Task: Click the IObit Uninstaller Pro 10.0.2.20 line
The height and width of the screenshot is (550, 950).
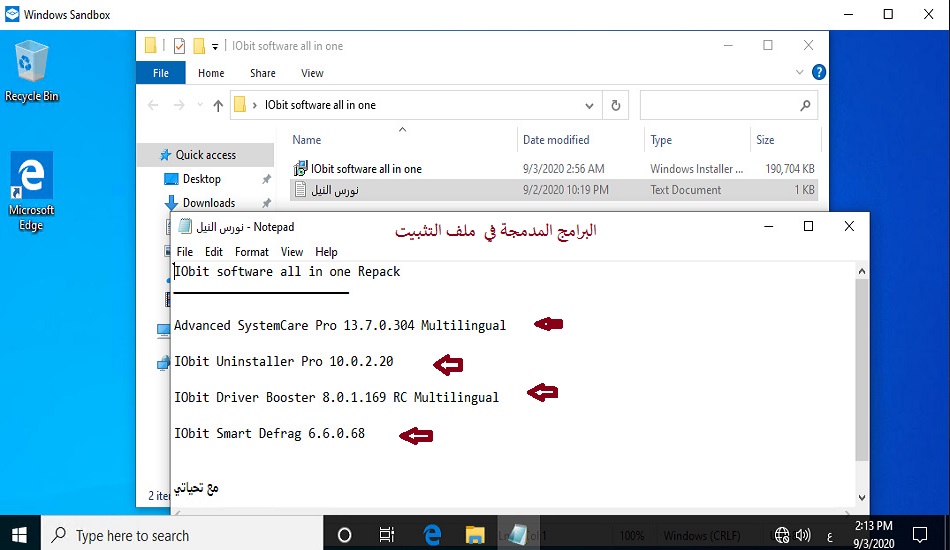Action: click(x=284, y=361)
